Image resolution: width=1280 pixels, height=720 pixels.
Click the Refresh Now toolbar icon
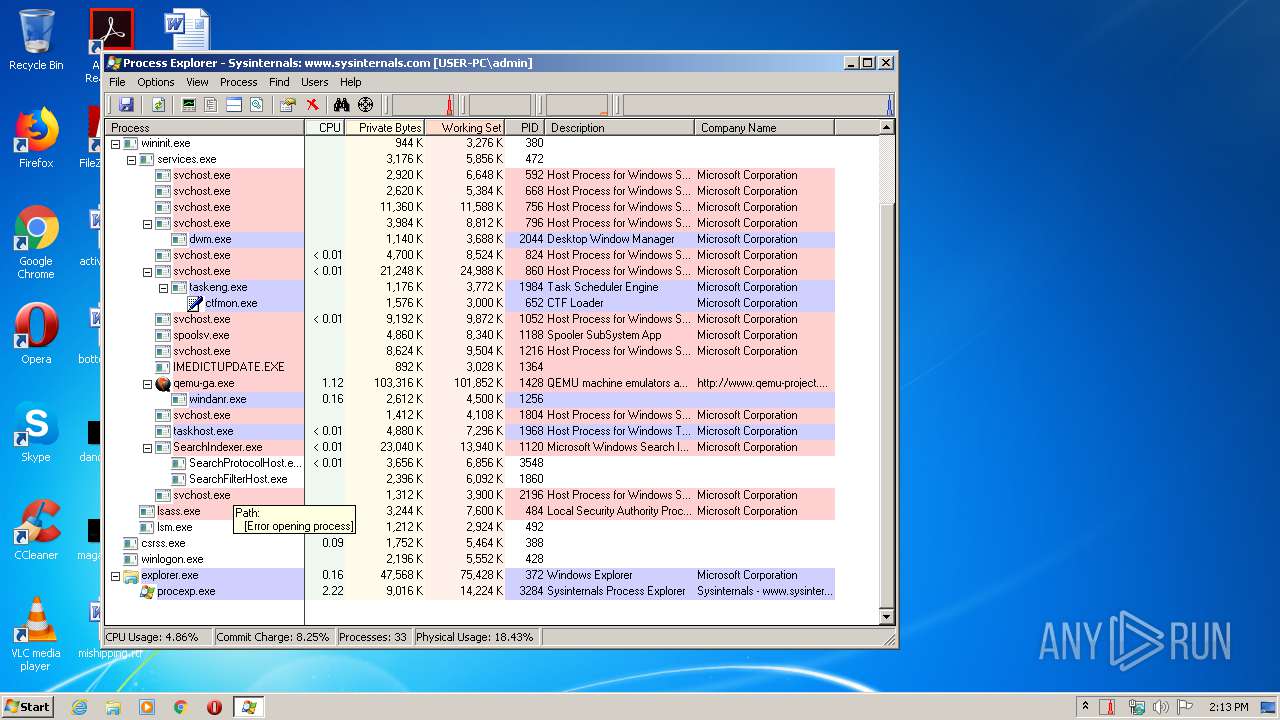coord(158,105)
